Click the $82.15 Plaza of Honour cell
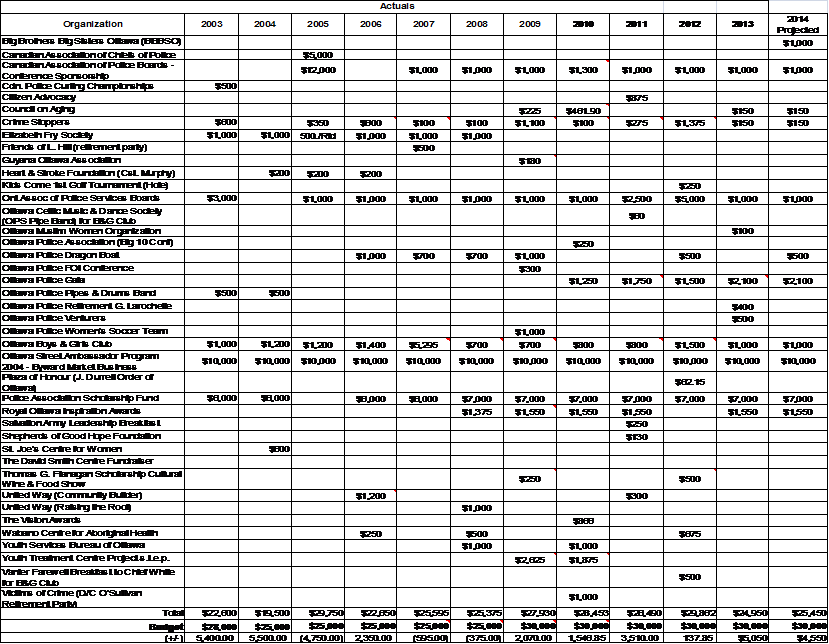This screenshot has width=829, height=644. coord(689,382)
